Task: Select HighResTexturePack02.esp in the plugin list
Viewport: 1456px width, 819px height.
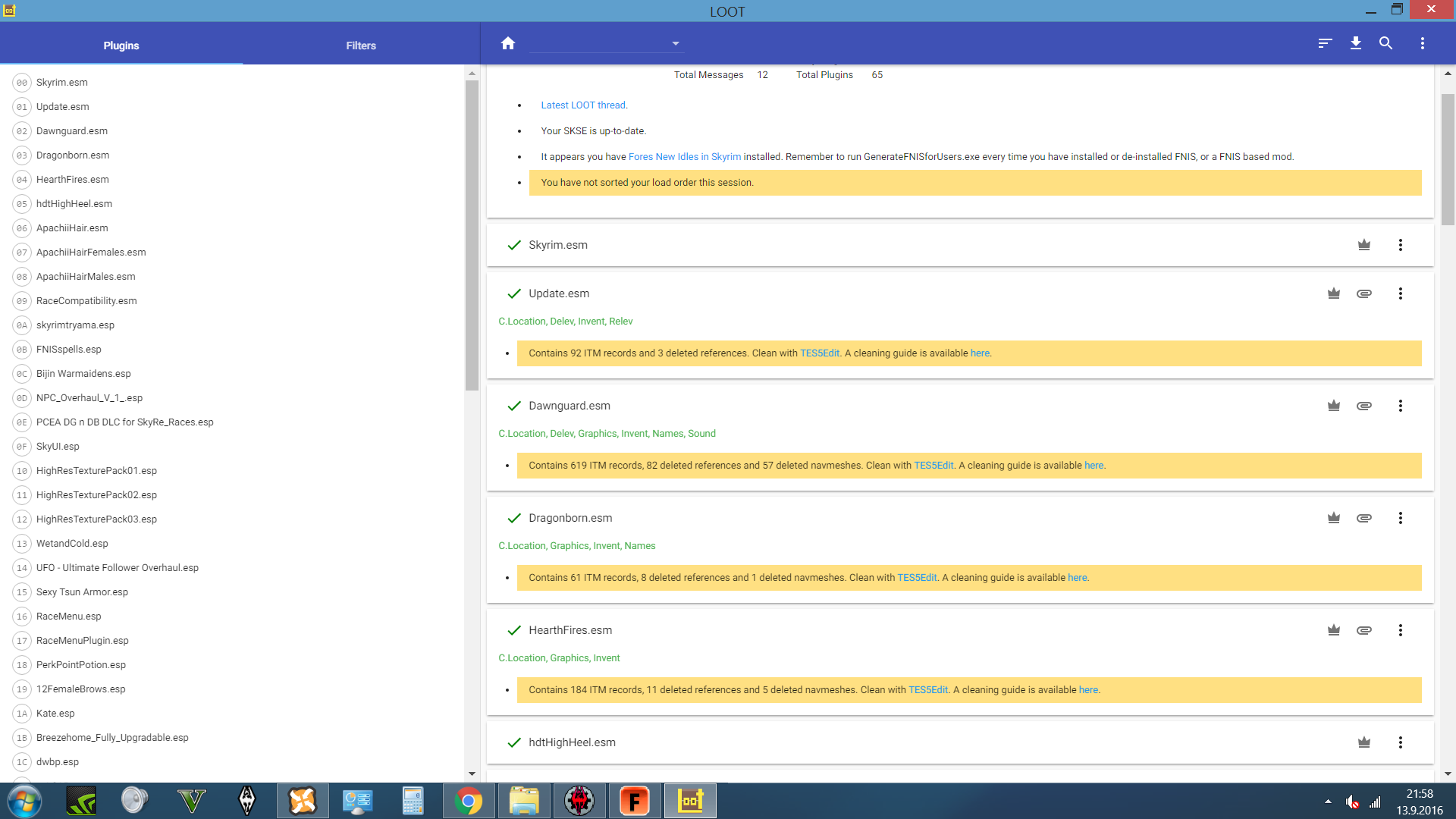Action: tap(232, 495)
